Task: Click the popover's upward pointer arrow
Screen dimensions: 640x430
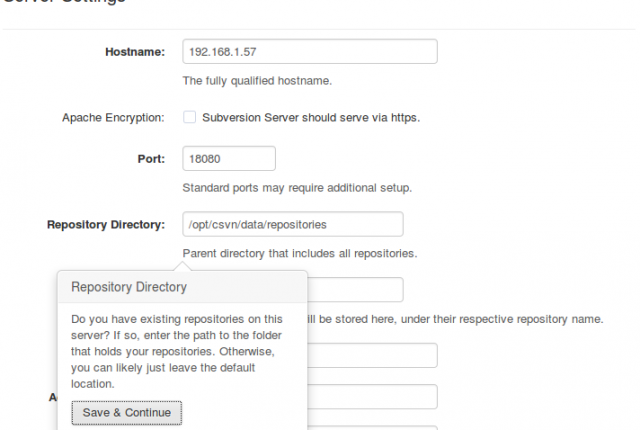Action: click(182, 266)
